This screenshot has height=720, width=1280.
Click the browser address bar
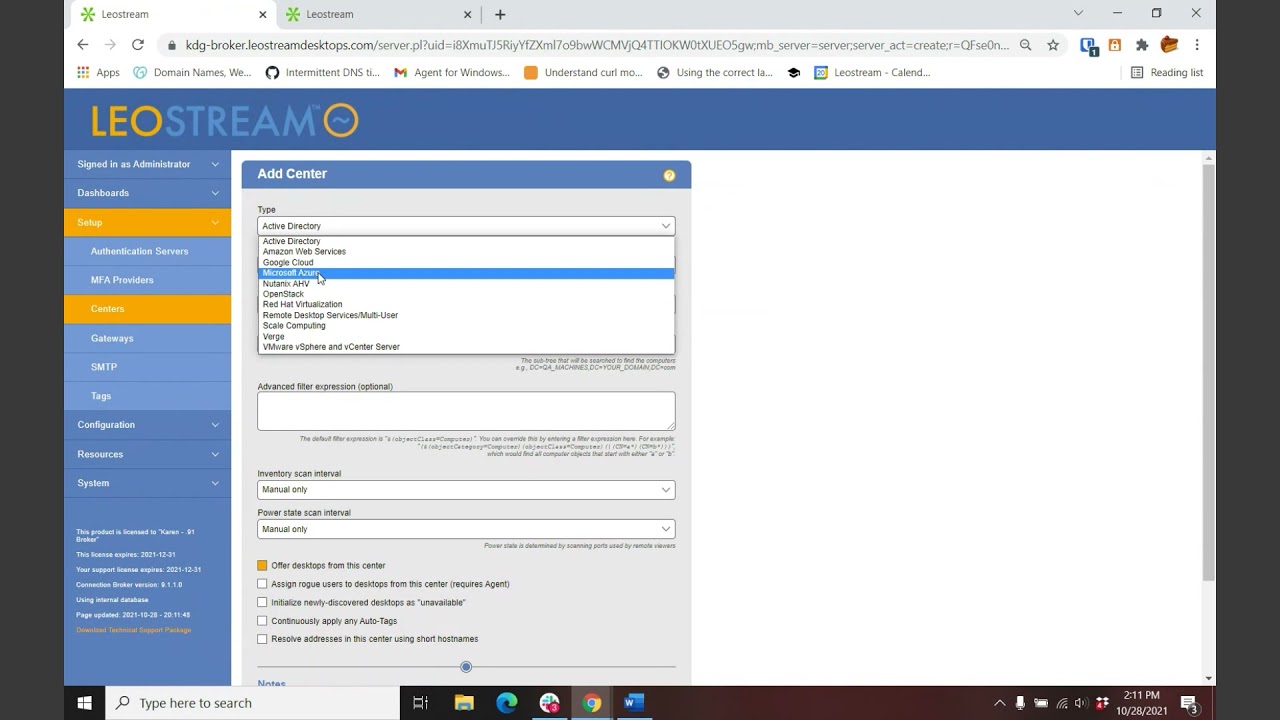click(x=597, y=45)
